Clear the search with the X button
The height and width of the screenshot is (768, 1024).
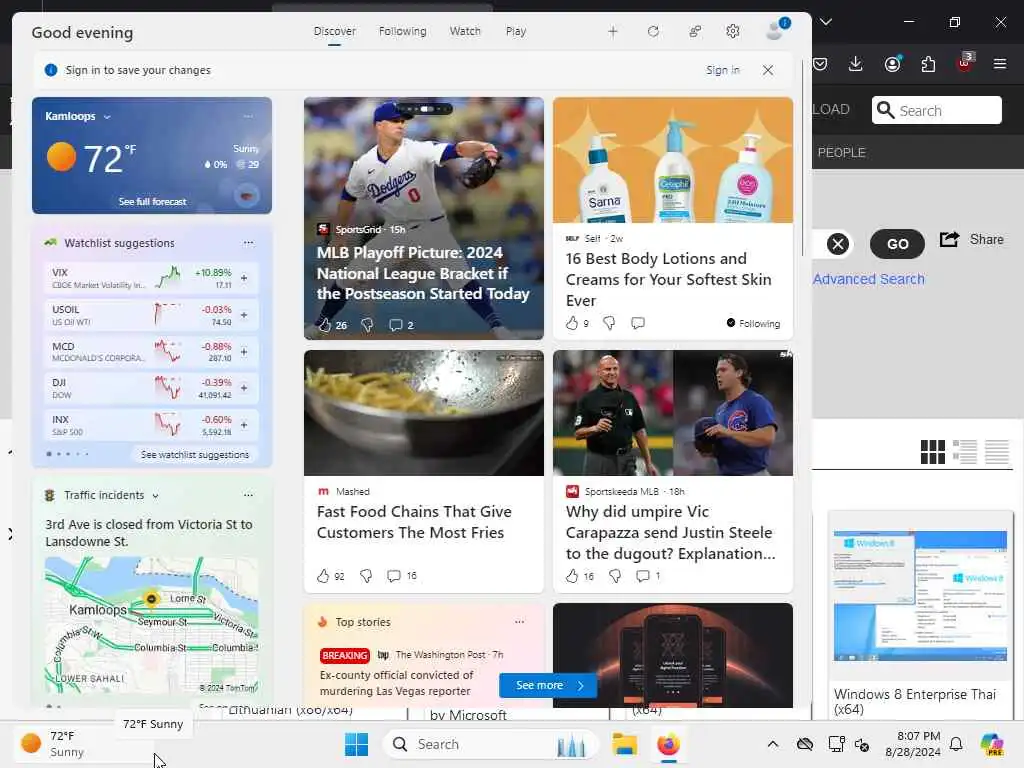[838, 244]
